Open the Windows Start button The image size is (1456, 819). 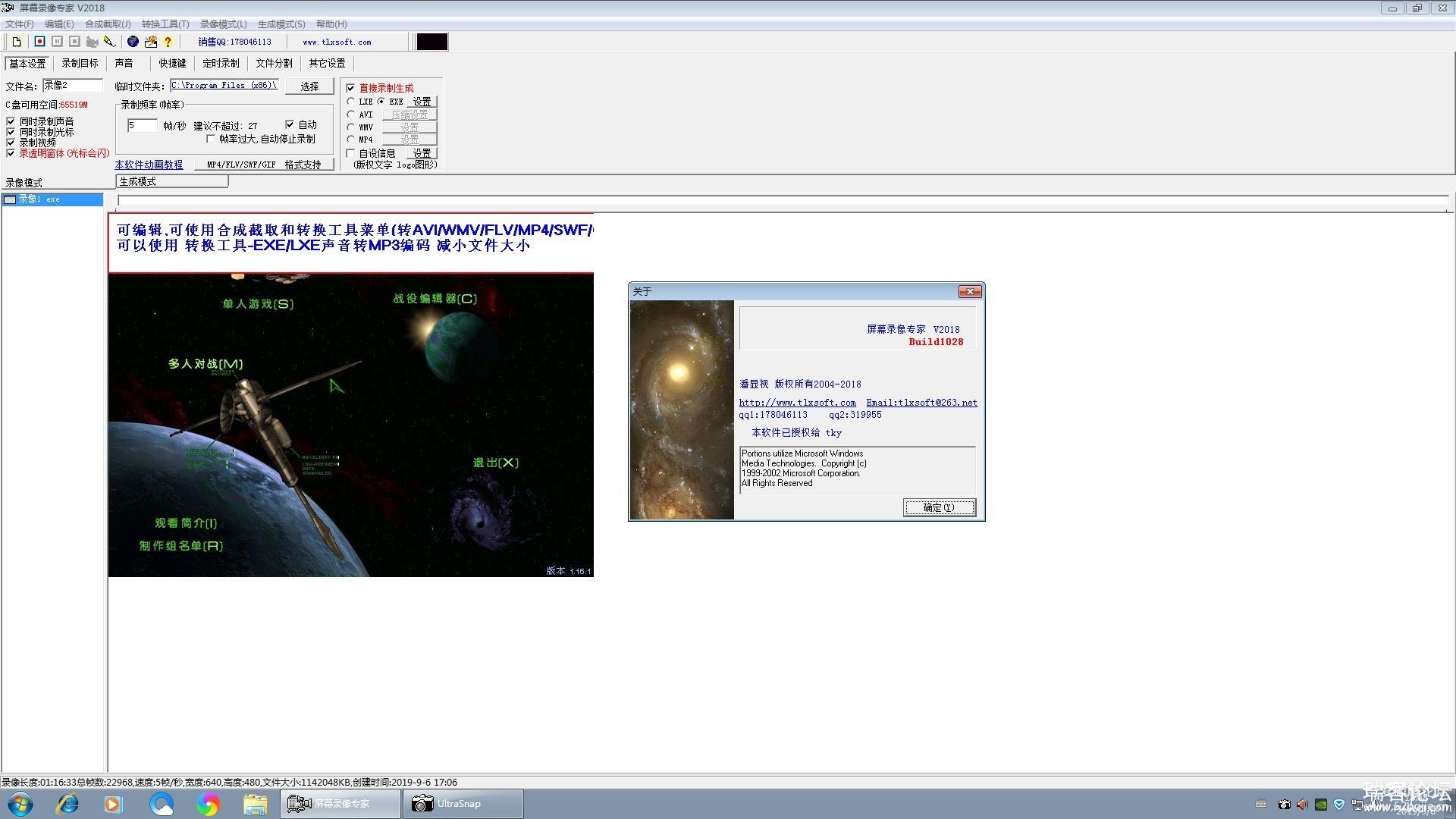(x=20, y=804)
